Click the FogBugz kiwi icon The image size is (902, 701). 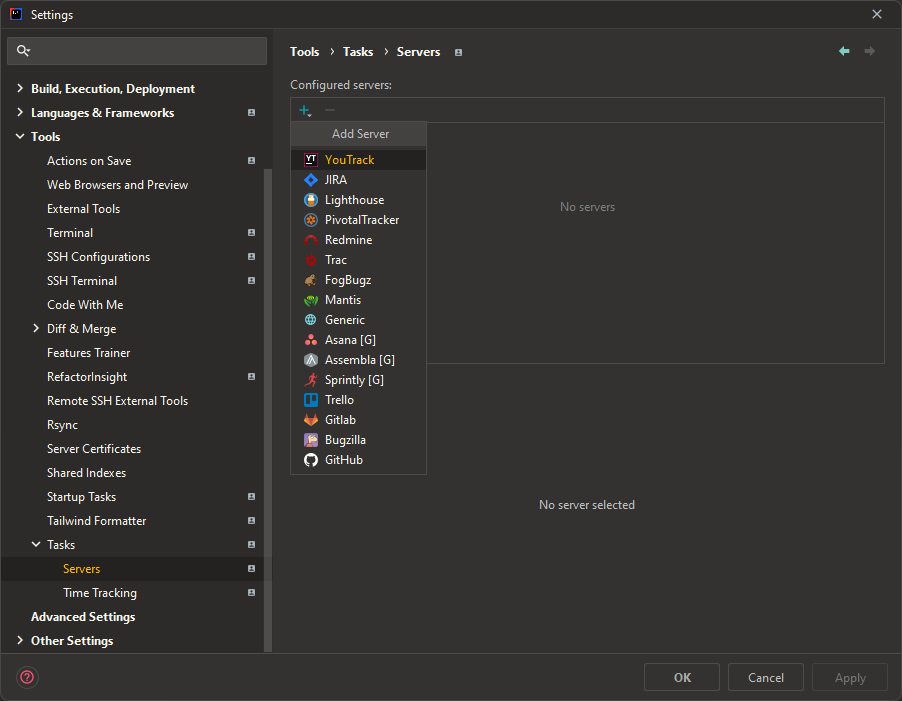tap(311, 280)
